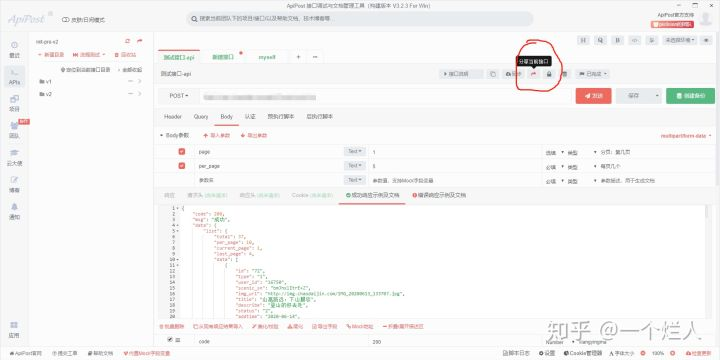Click the share arrow icon in project panel header
This screenshot has width=720, height=360.
tap(140, 41)
